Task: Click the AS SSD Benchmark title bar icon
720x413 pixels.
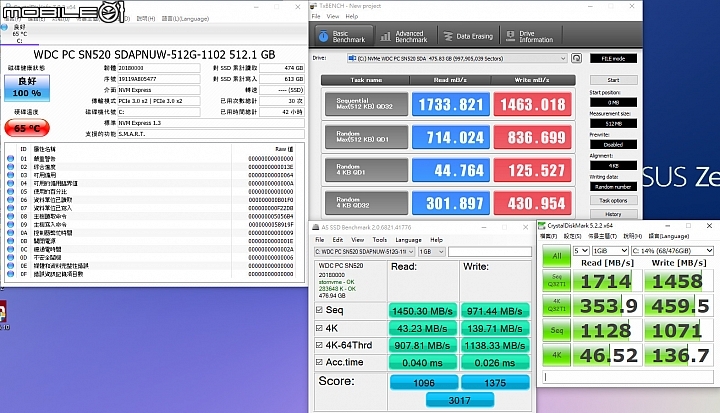Action: coord(316,227)
